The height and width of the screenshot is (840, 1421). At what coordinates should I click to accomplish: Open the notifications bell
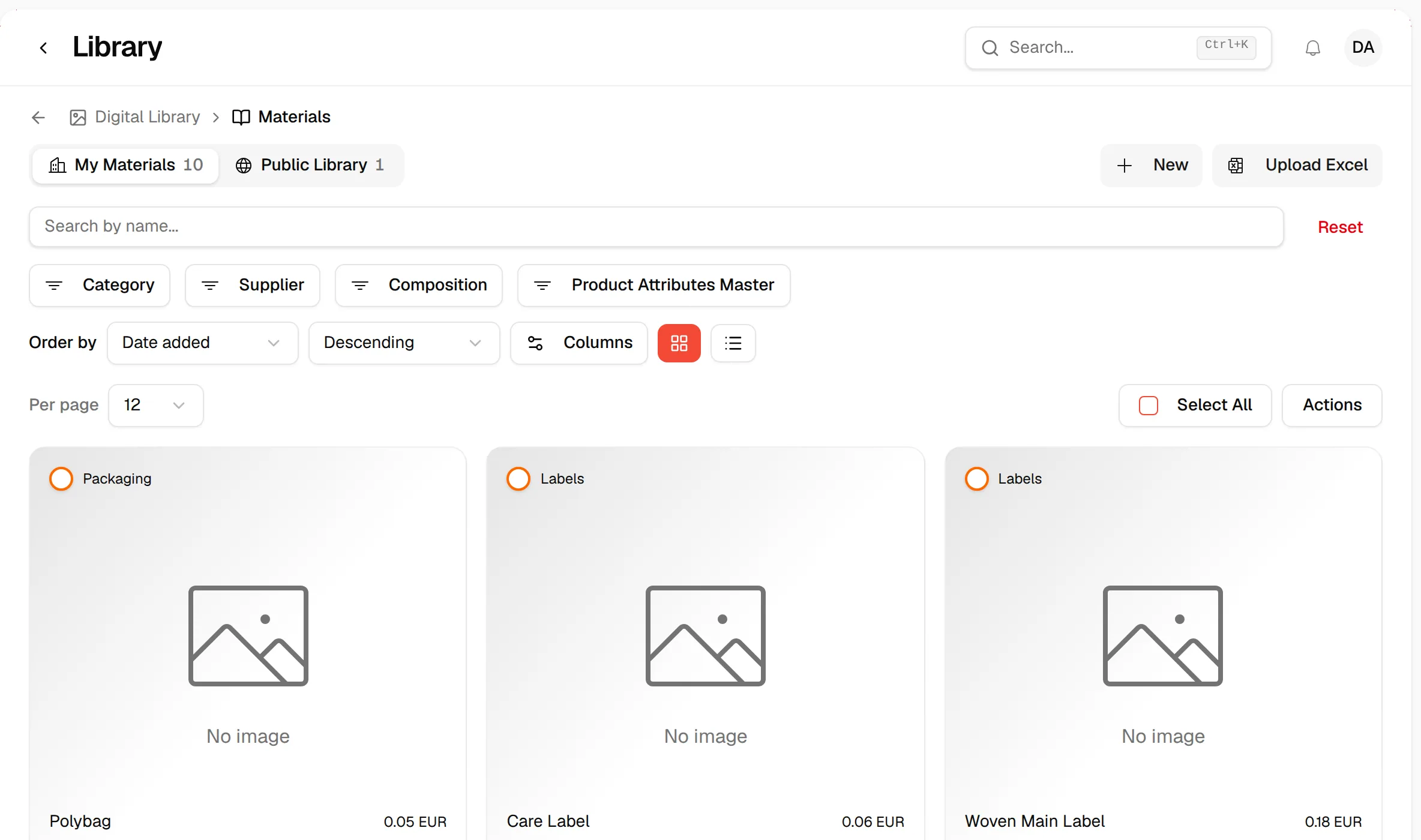click(x=1313, y=48)
